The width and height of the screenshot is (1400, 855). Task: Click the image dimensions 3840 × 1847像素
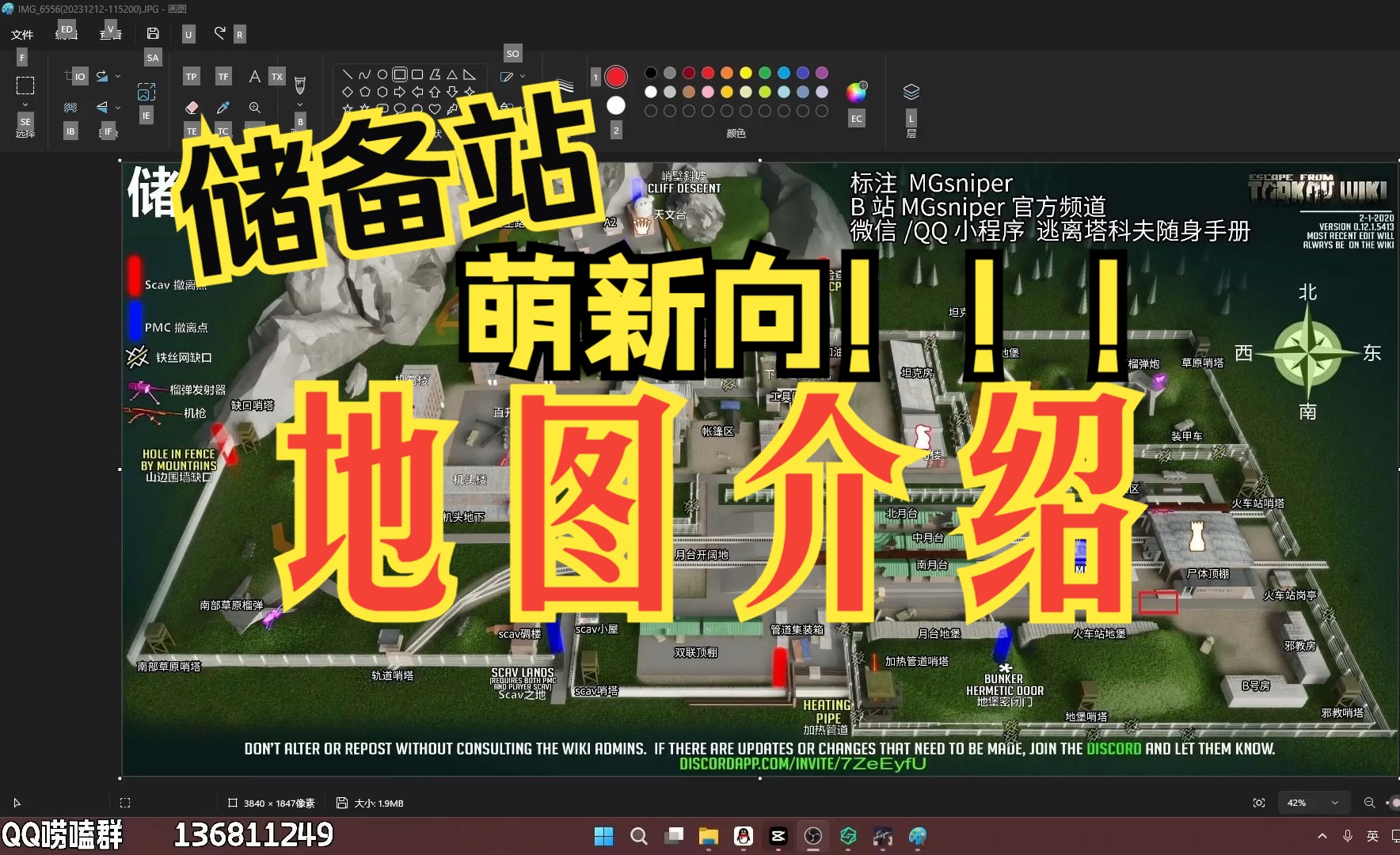tap(280, 803)
